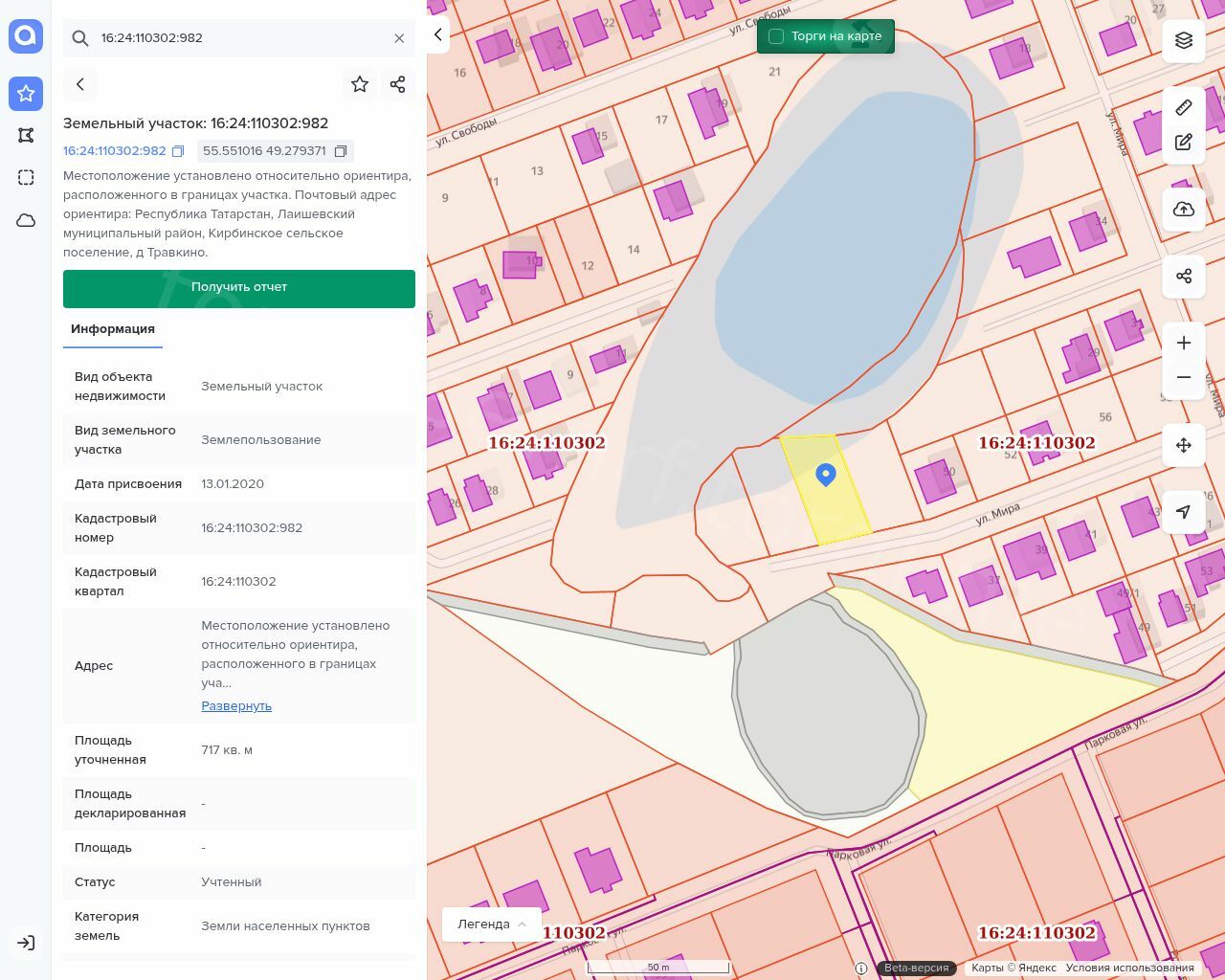Enable the "Торги на карте" checkbox

tap(776, 36)
